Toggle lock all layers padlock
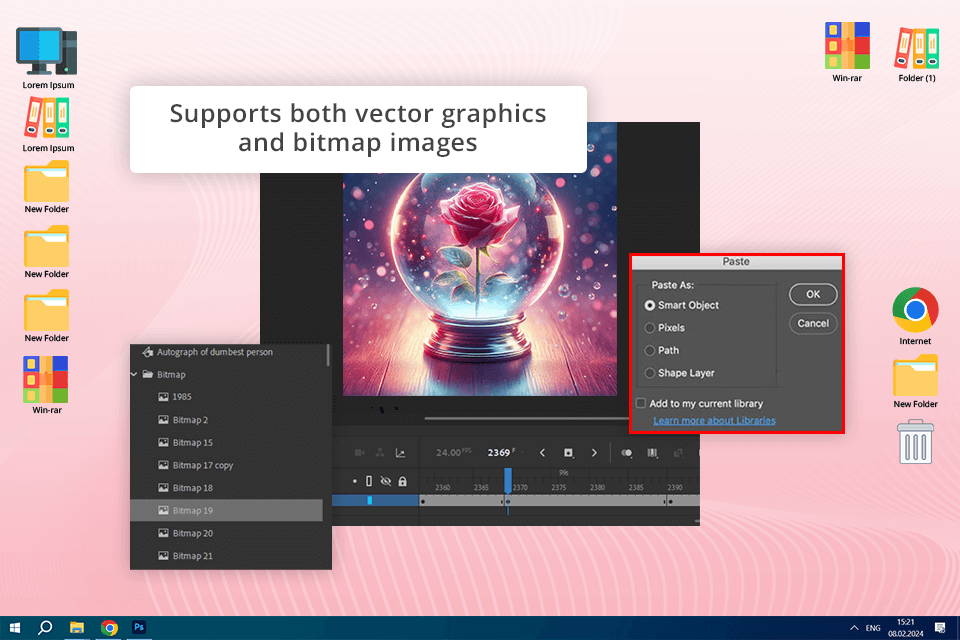This screenshot has width=960, height=640. [402, 481]
